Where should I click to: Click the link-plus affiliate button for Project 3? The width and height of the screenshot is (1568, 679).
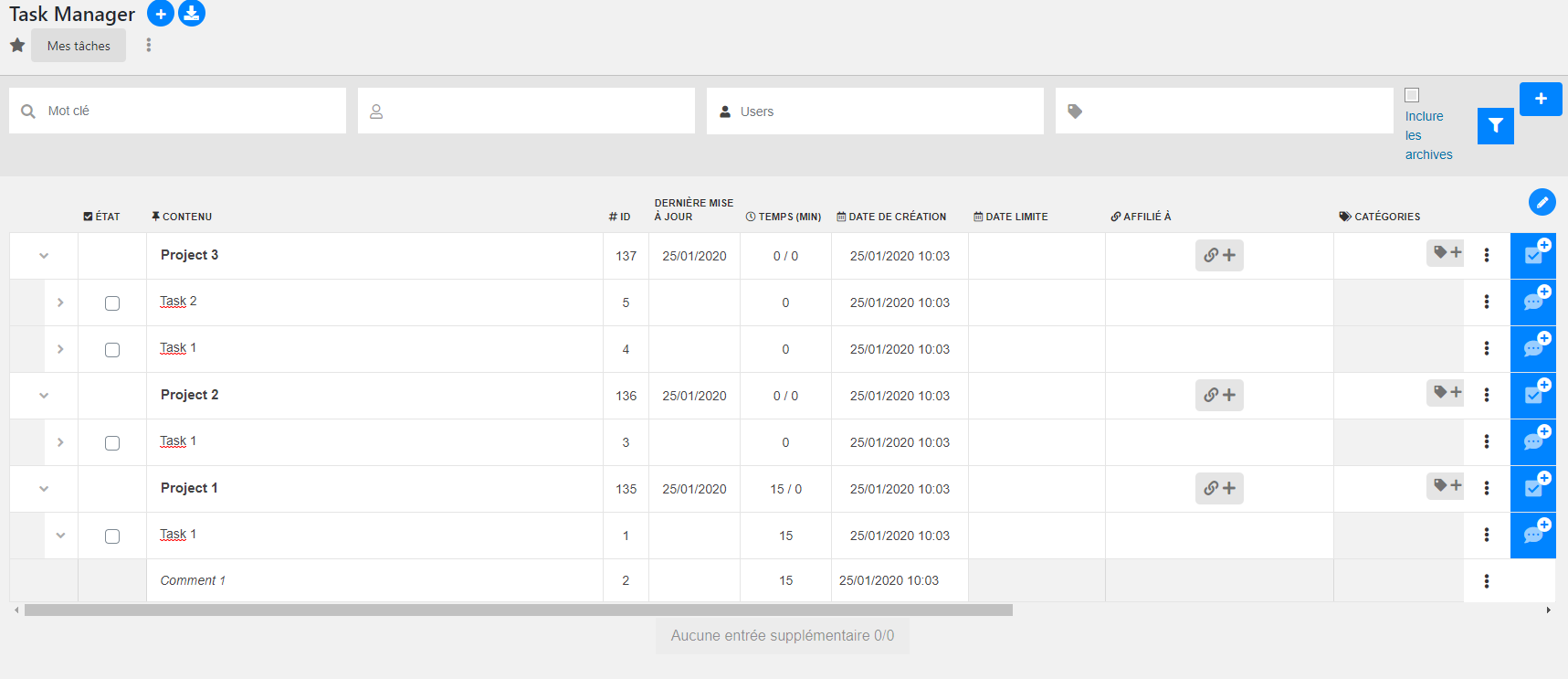(x=1219, y=256)
